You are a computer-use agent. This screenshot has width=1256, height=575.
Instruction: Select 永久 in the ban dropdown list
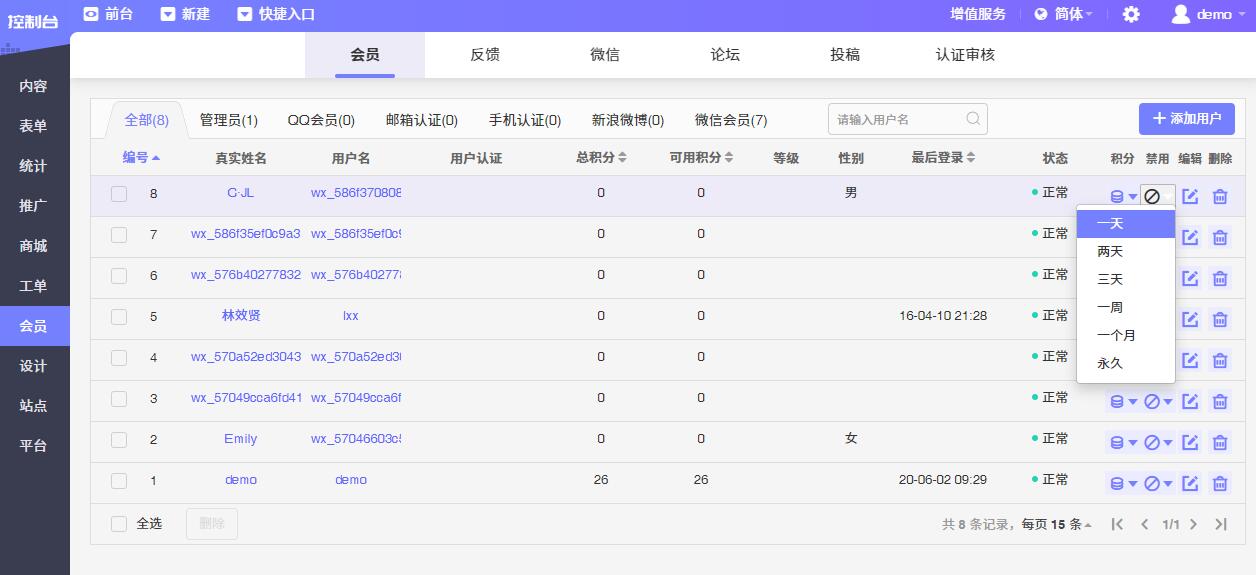(1110, 364)
